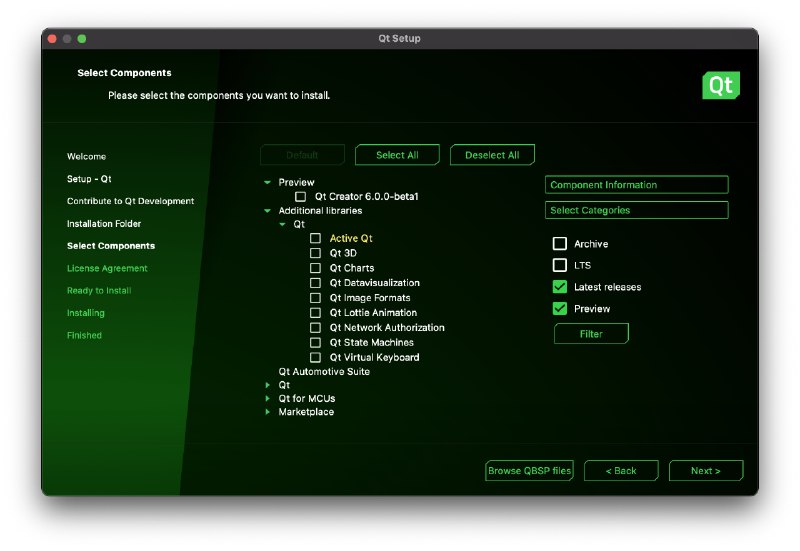Uncheck the Preview category checkbox
800x551 pixels.
click(560, 308)
